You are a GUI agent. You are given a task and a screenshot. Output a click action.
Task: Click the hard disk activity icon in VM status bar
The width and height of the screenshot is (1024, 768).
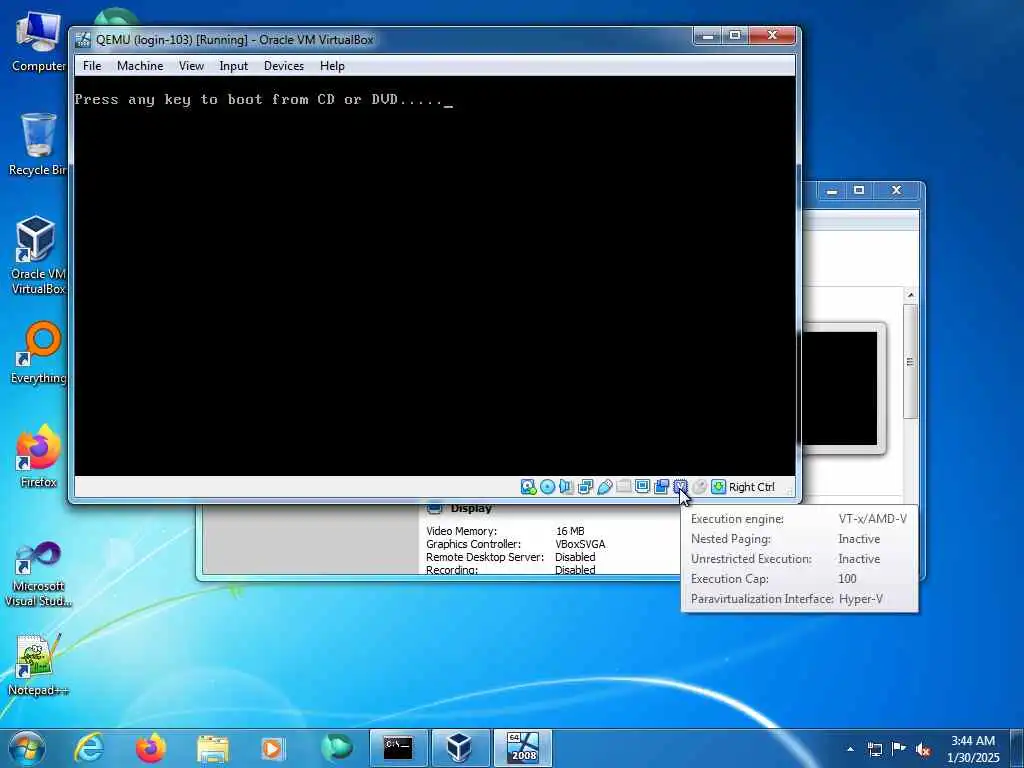click(528, 487)
